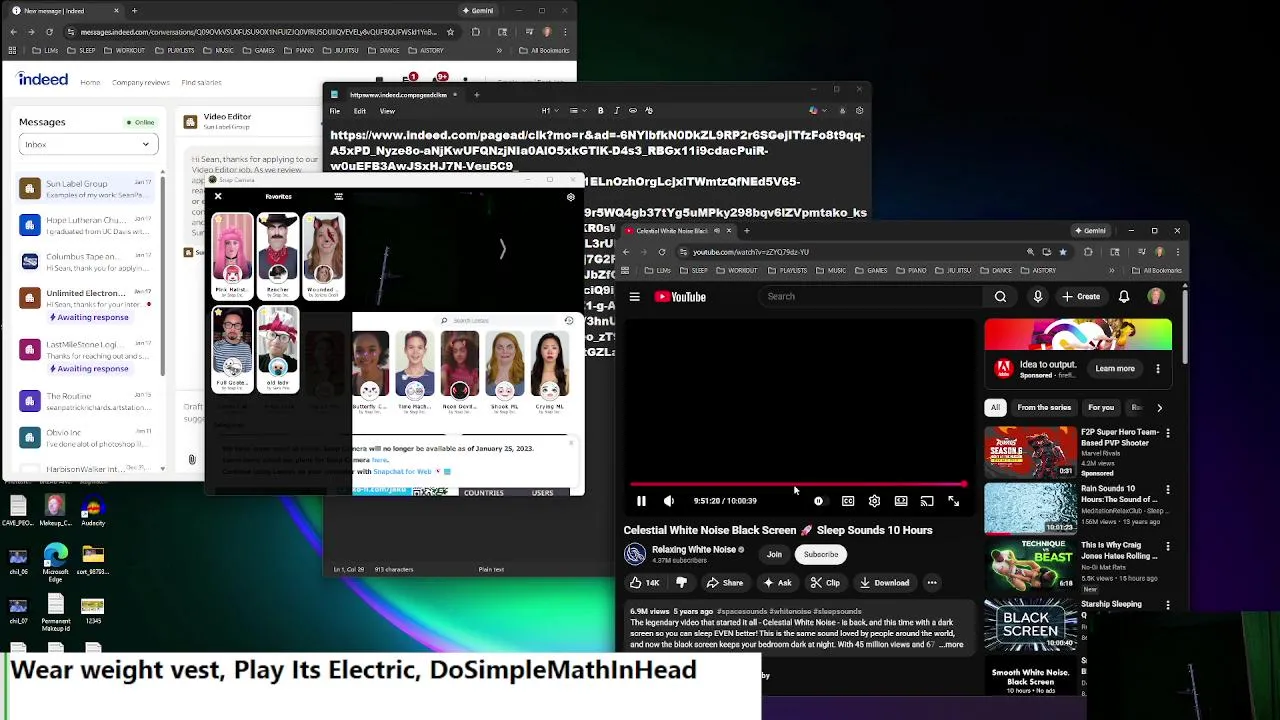Open the Inbox dropdown in Indeed Messages
1280x720 pixels.
pos(89,144)
